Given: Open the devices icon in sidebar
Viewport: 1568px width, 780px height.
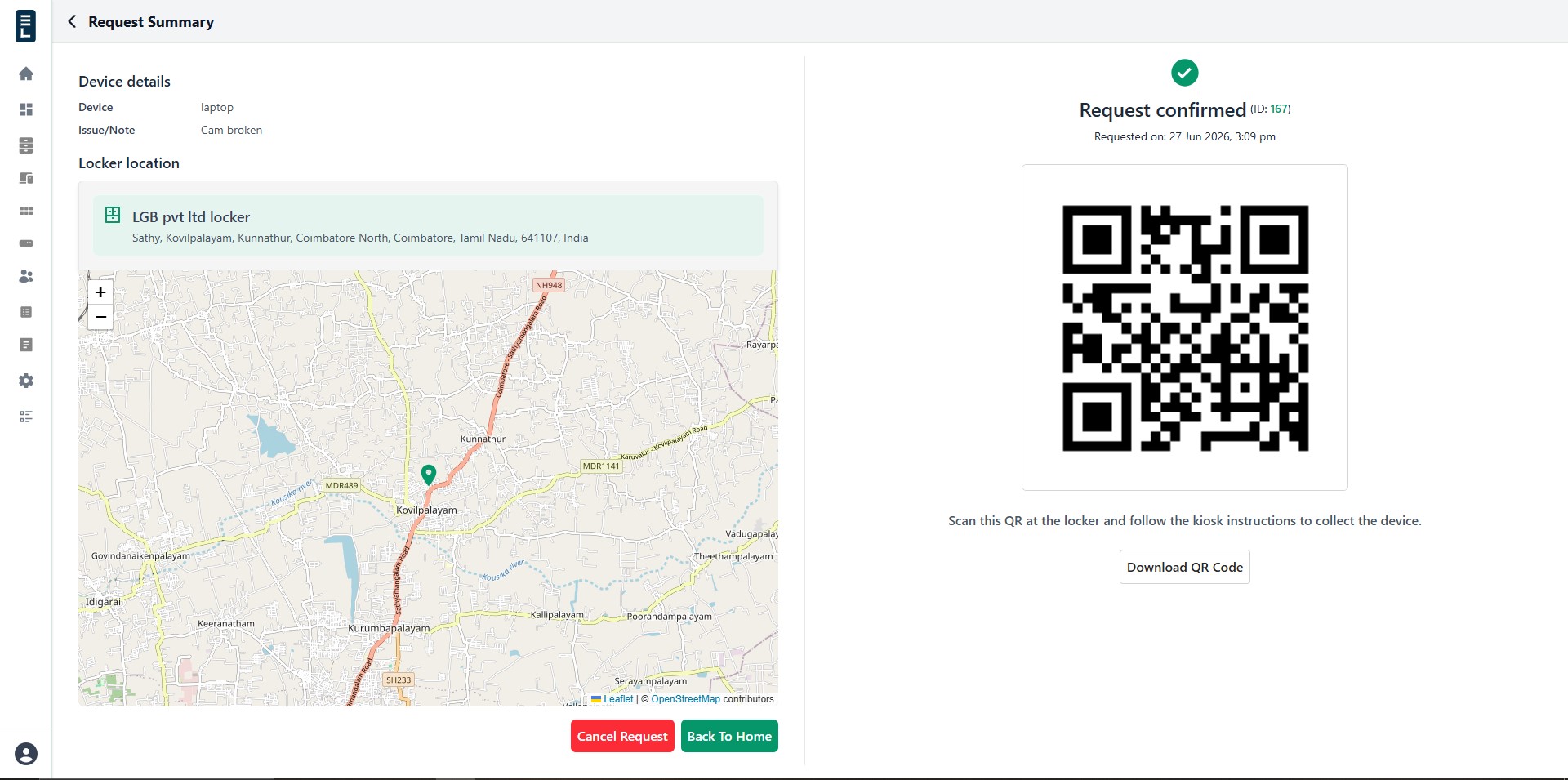Looking at the screenshot, I should click(26, 178).
